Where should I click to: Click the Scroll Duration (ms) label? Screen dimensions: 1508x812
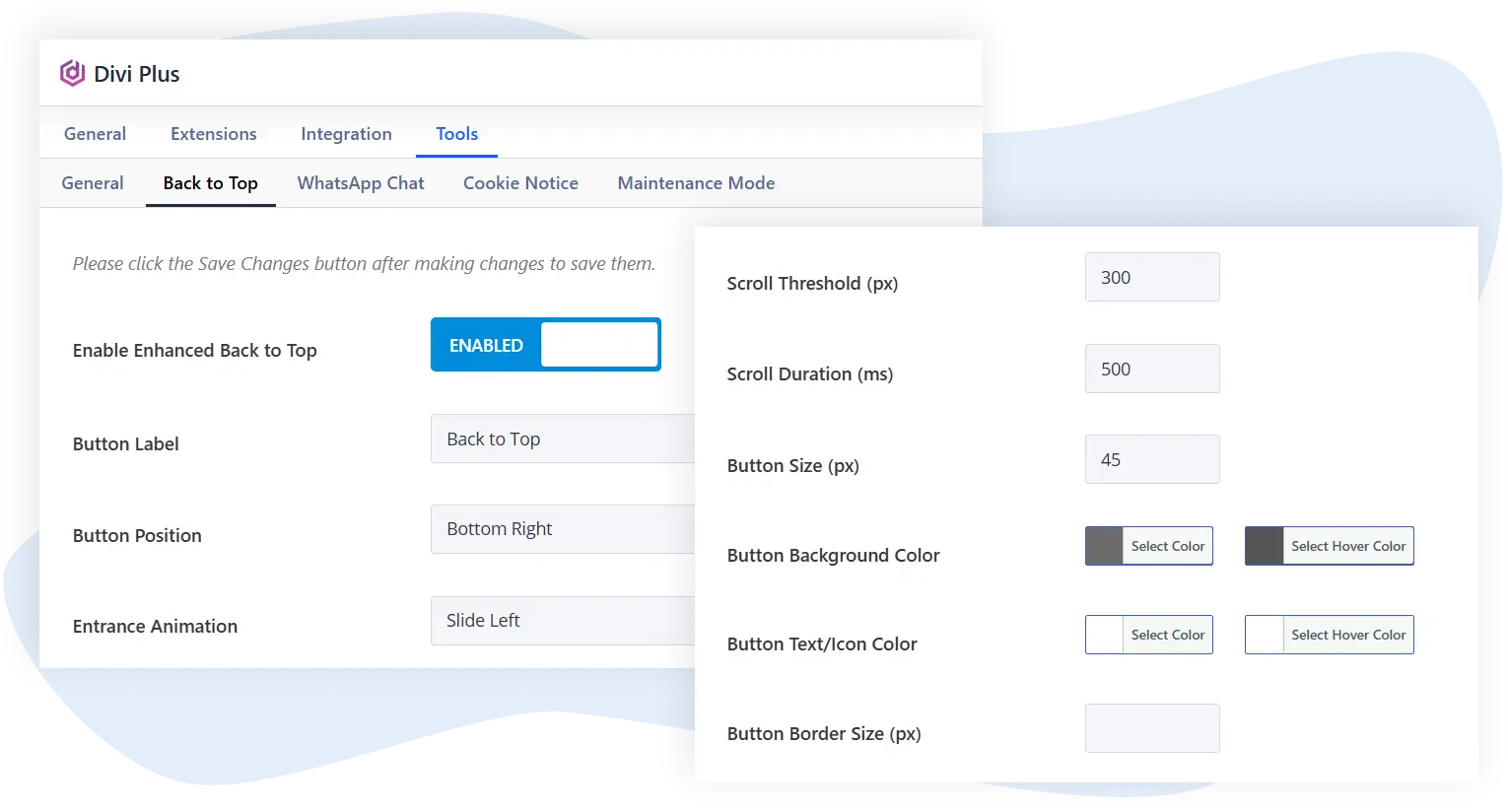[810, 374]
